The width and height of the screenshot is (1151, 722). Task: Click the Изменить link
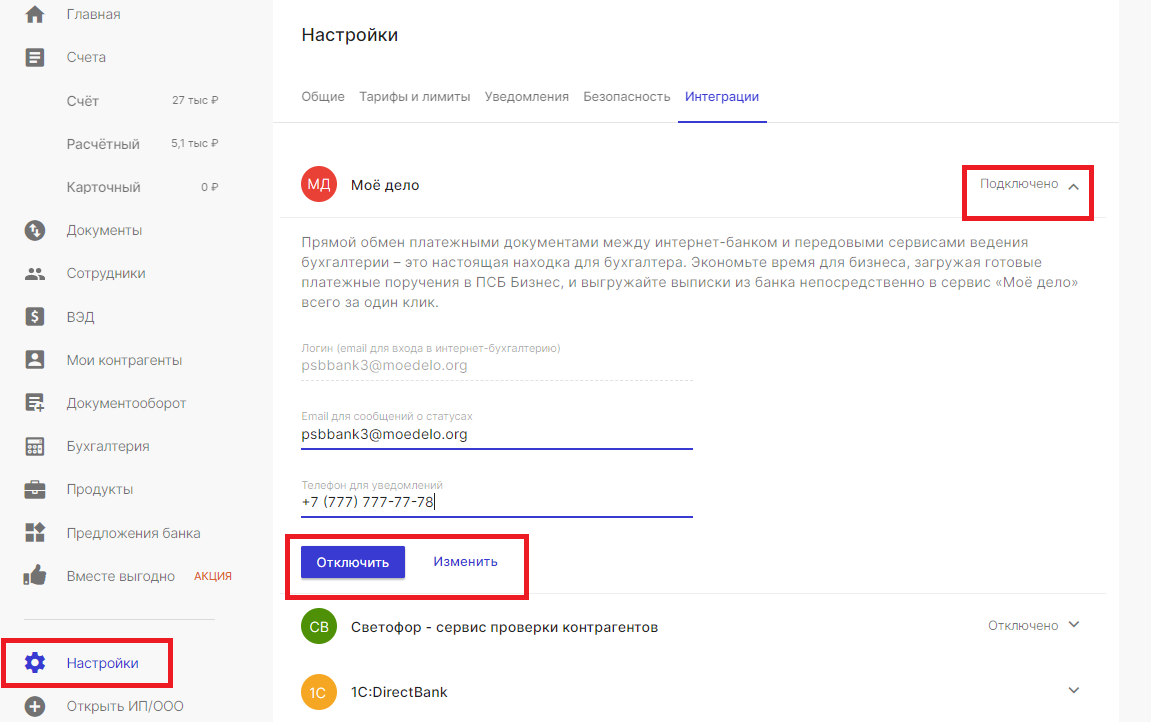coord(465,561)
